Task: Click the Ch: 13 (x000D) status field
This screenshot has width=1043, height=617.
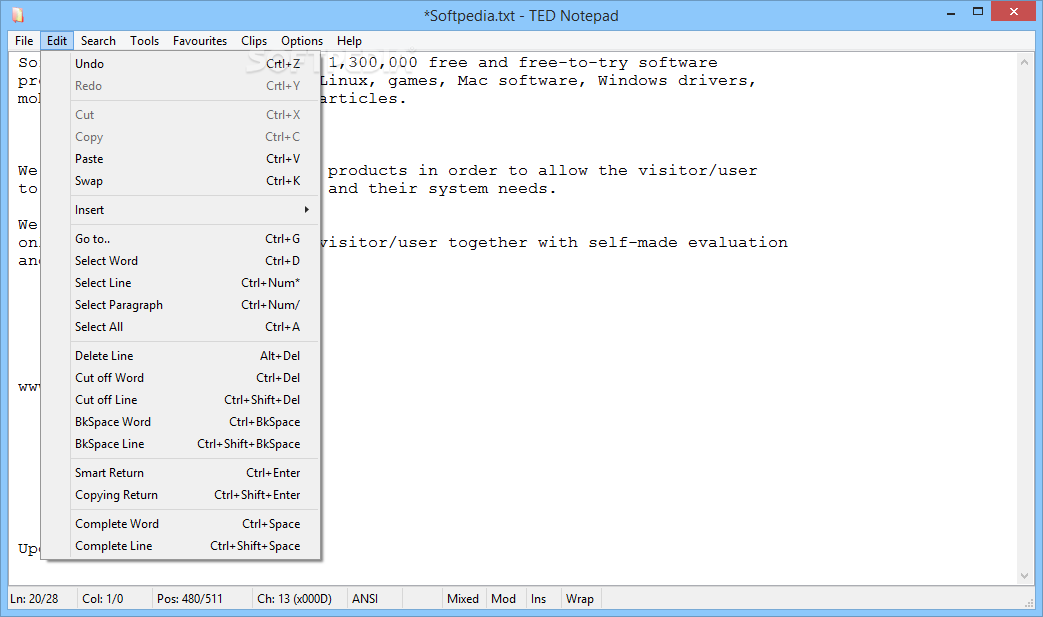Action: tap(300, 598)
